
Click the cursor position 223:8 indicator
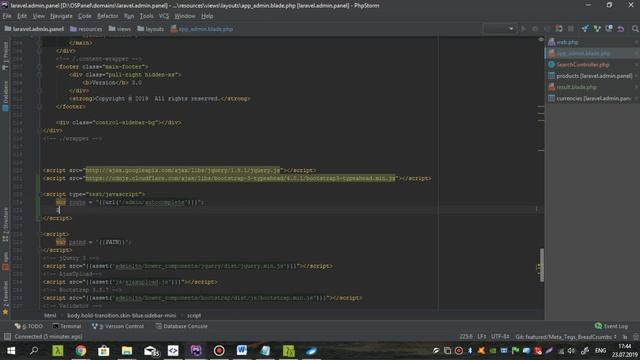(466, 337)
